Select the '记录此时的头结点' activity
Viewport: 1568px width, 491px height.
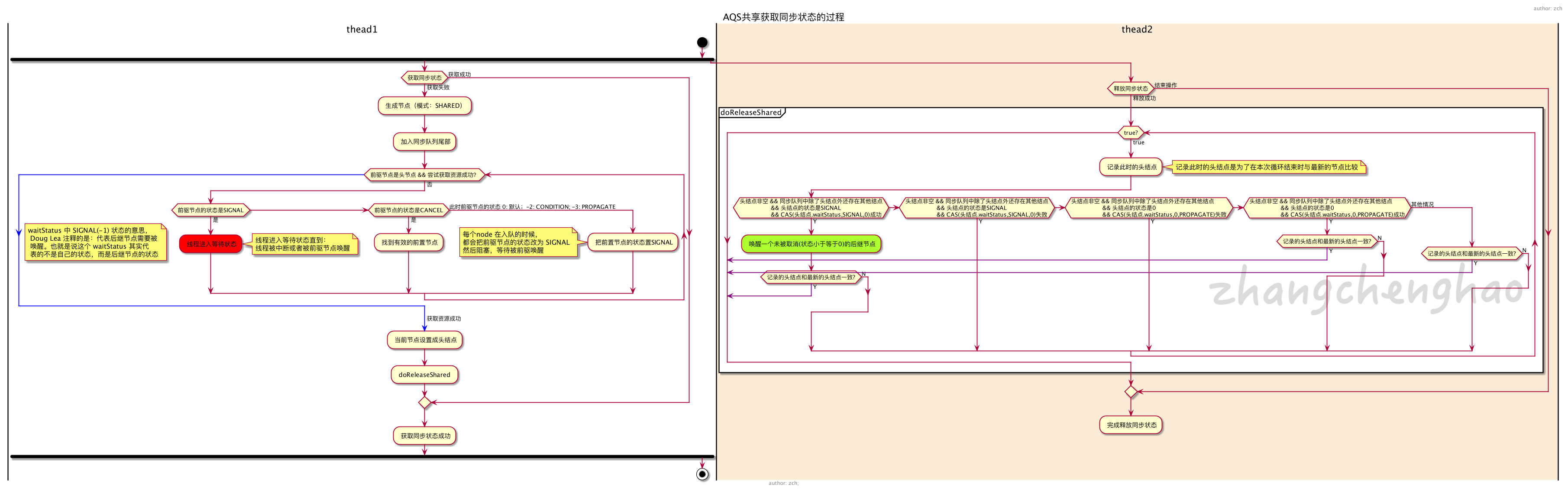tap(1131, 167)
